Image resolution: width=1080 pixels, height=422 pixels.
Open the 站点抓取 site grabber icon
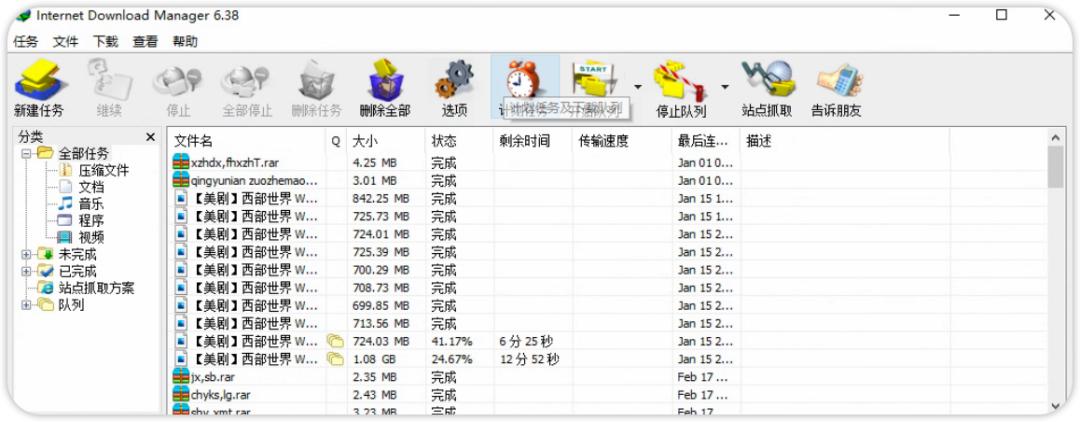click(767, 78)
